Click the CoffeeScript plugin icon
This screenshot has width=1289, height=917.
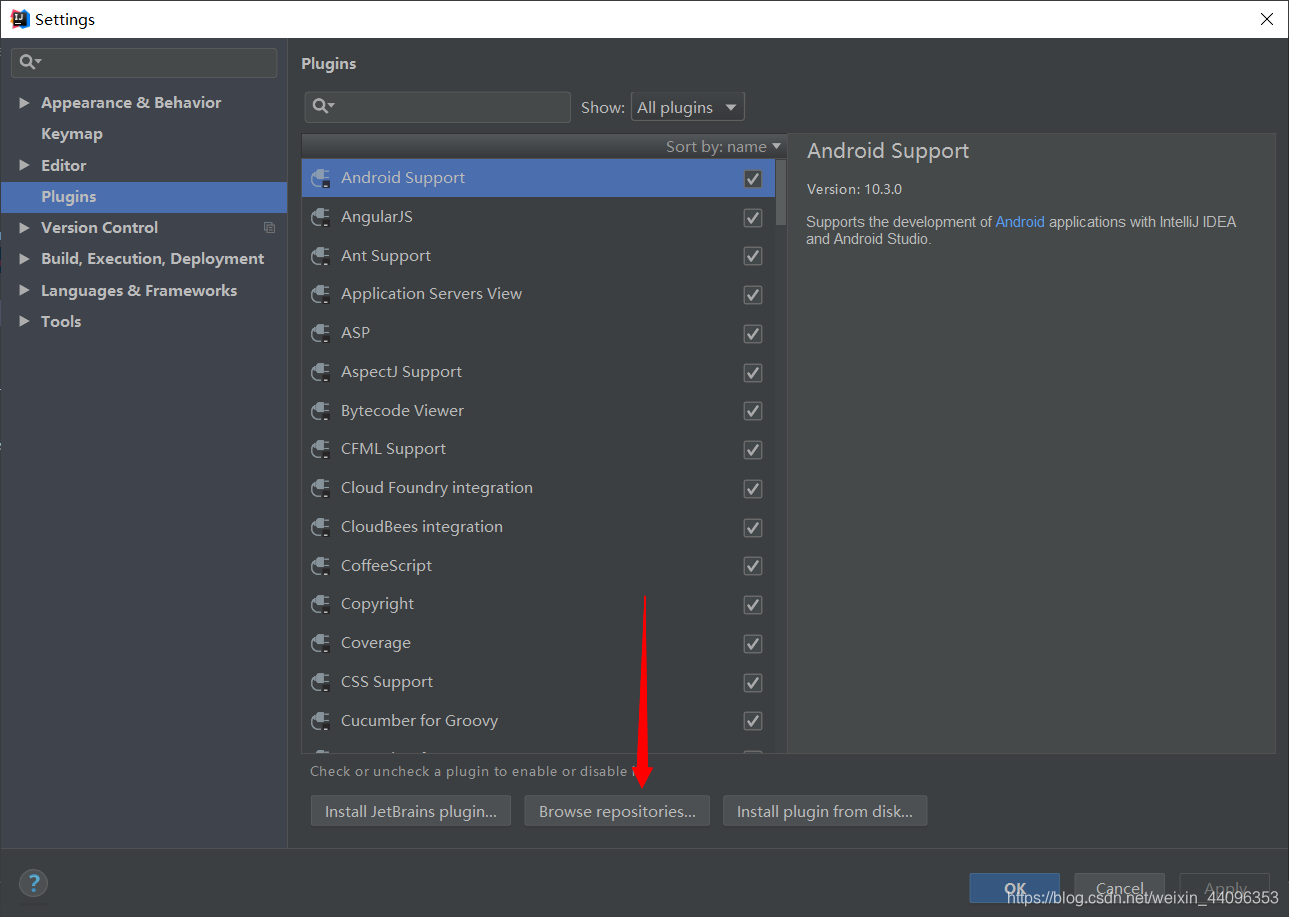[x=321, y=566]
